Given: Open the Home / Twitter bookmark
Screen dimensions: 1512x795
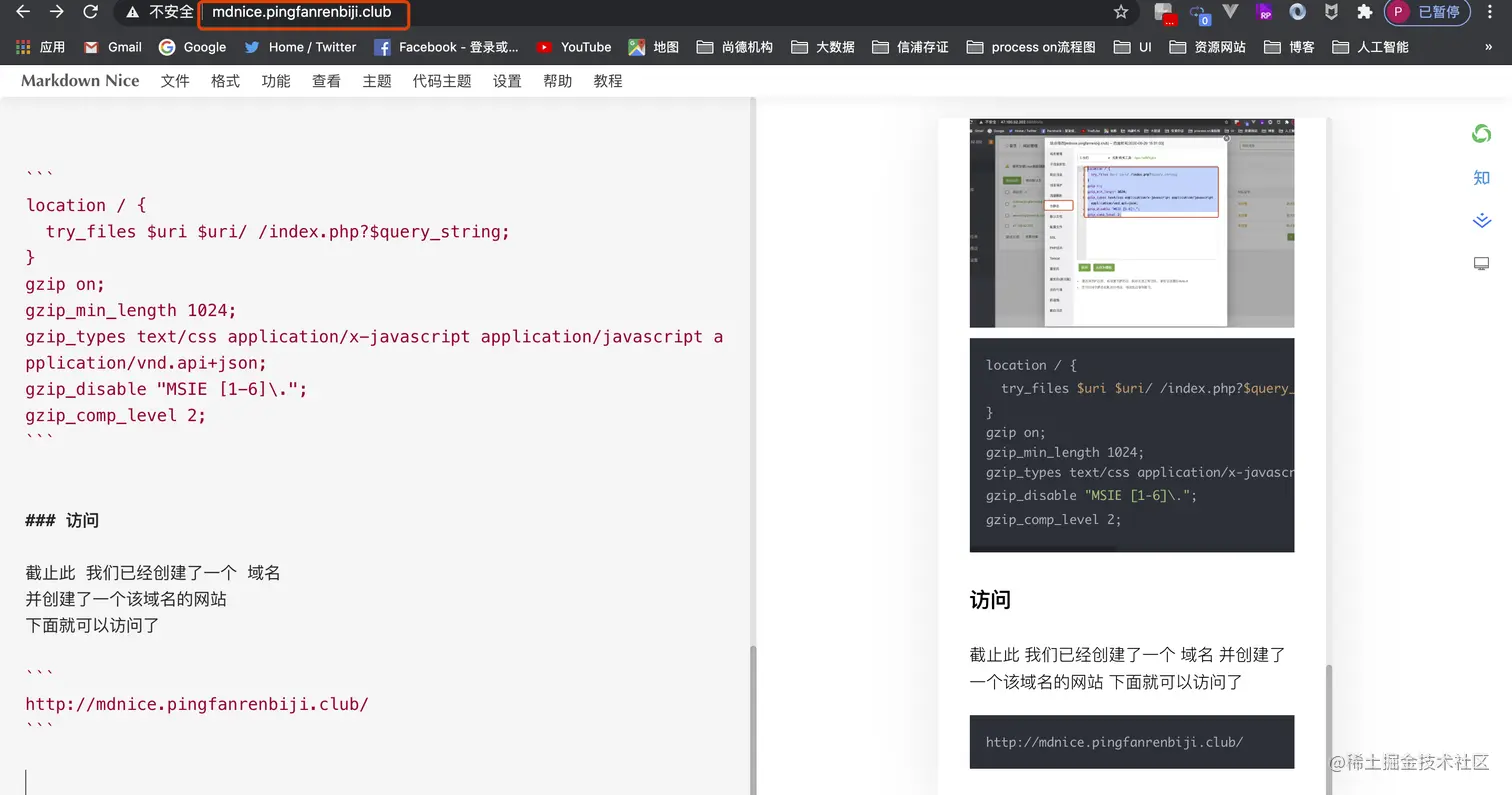Looking at the screenshot, I should (300, 47).
